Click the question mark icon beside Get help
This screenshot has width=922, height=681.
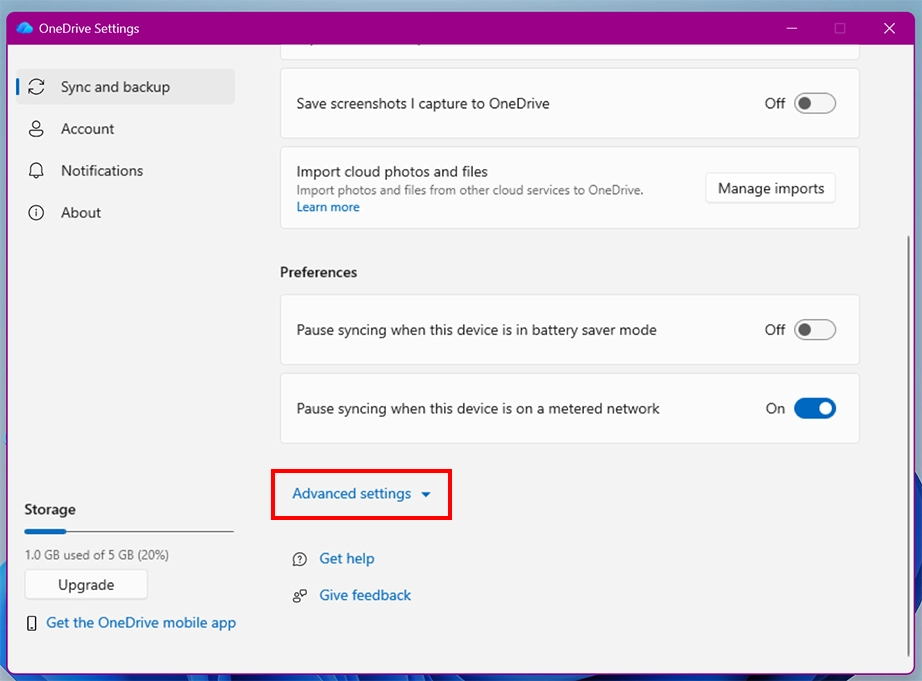point(300,559)
